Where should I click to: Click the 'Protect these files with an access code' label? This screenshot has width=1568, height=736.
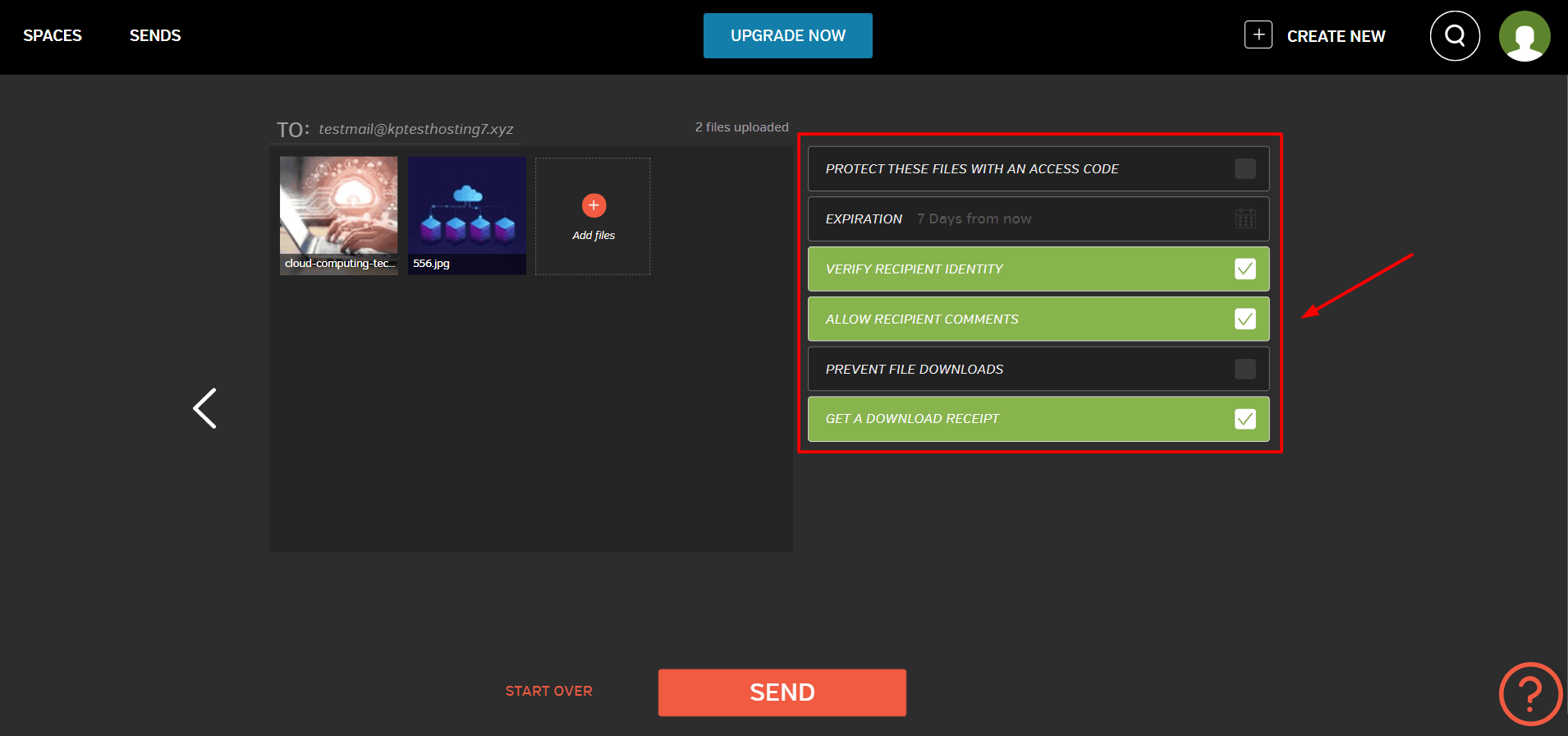pyautogui.click(x=972, y=168)
